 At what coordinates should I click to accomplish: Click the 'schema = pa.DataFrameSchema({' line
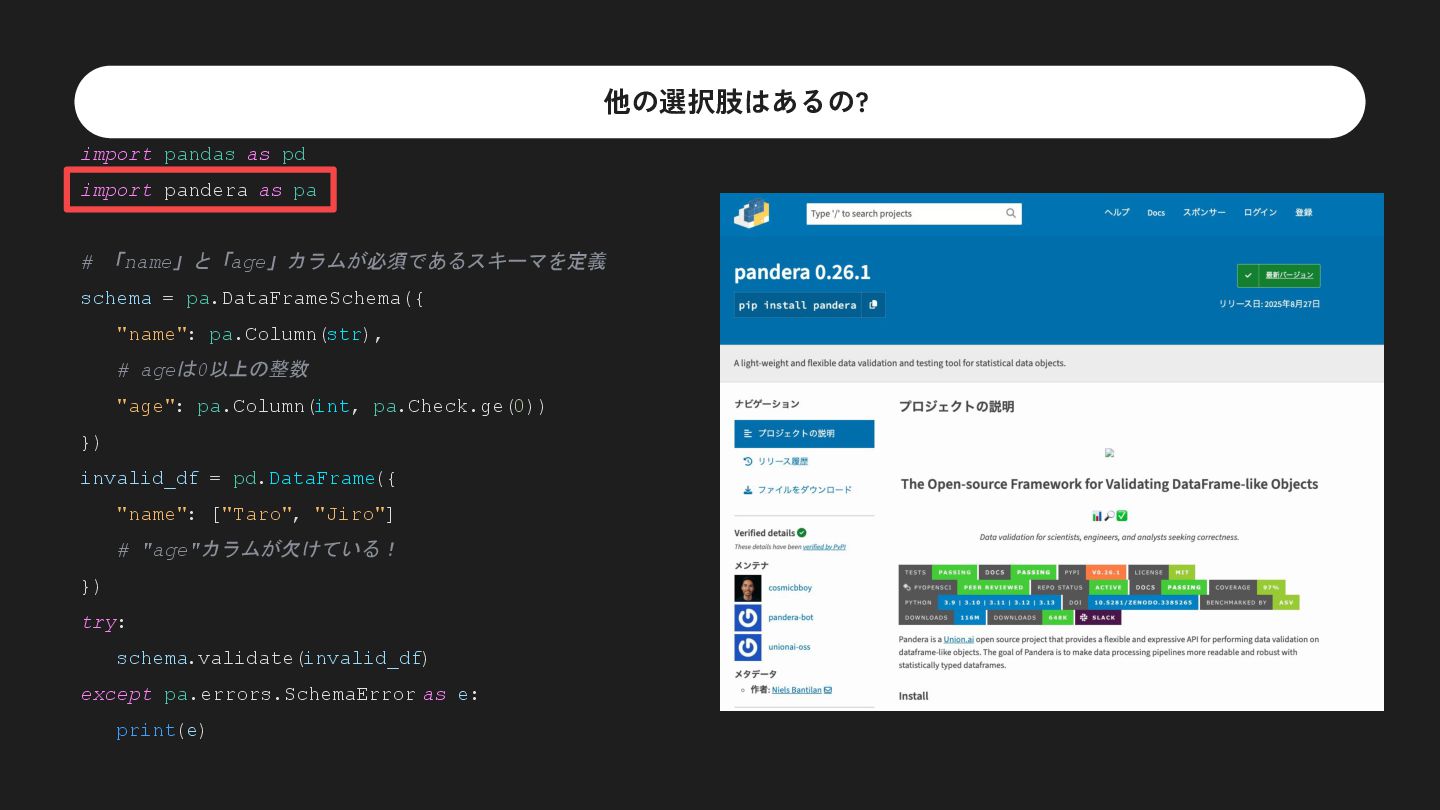click(x=253, y=298)
